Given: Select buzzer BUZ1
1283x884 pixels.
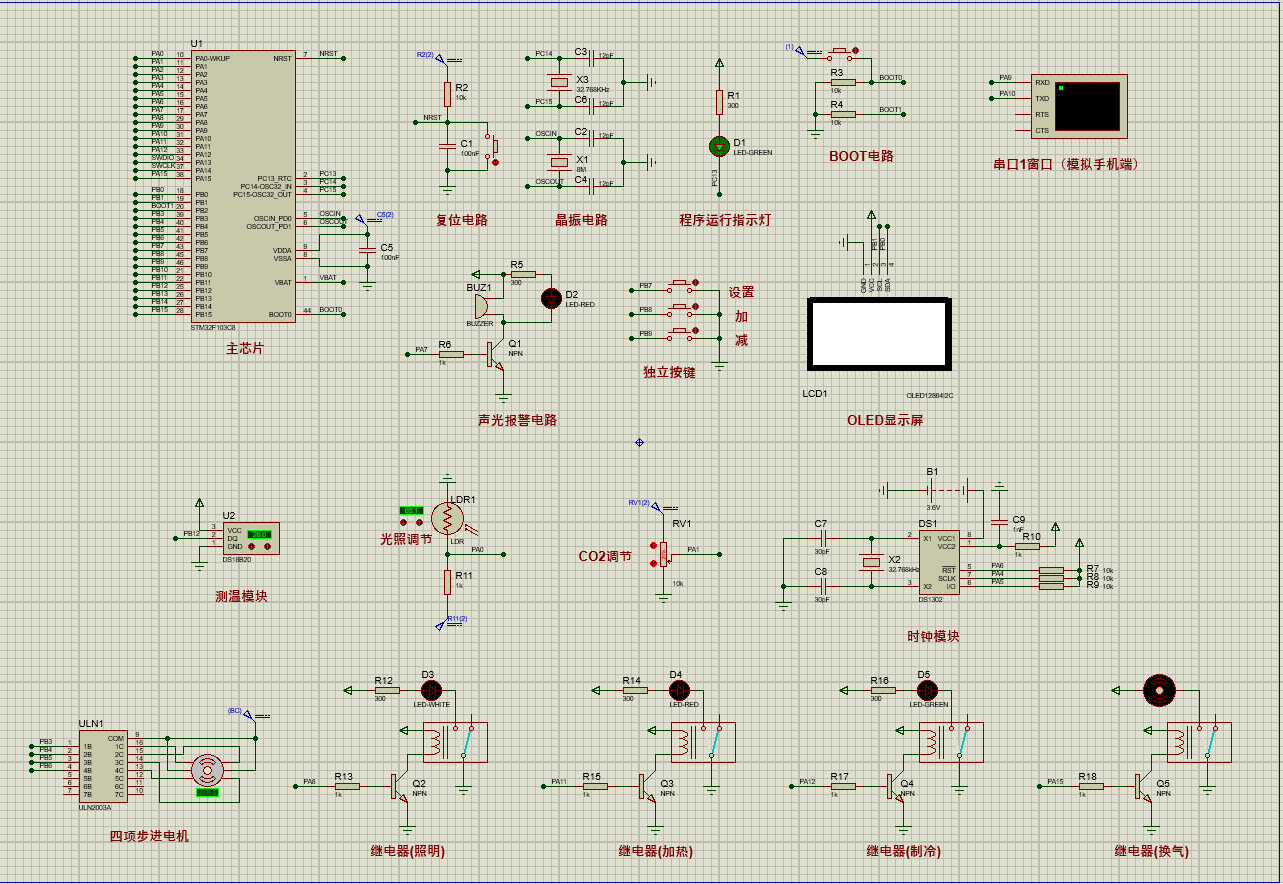Looking at the screenshot, I should [480, 306].
